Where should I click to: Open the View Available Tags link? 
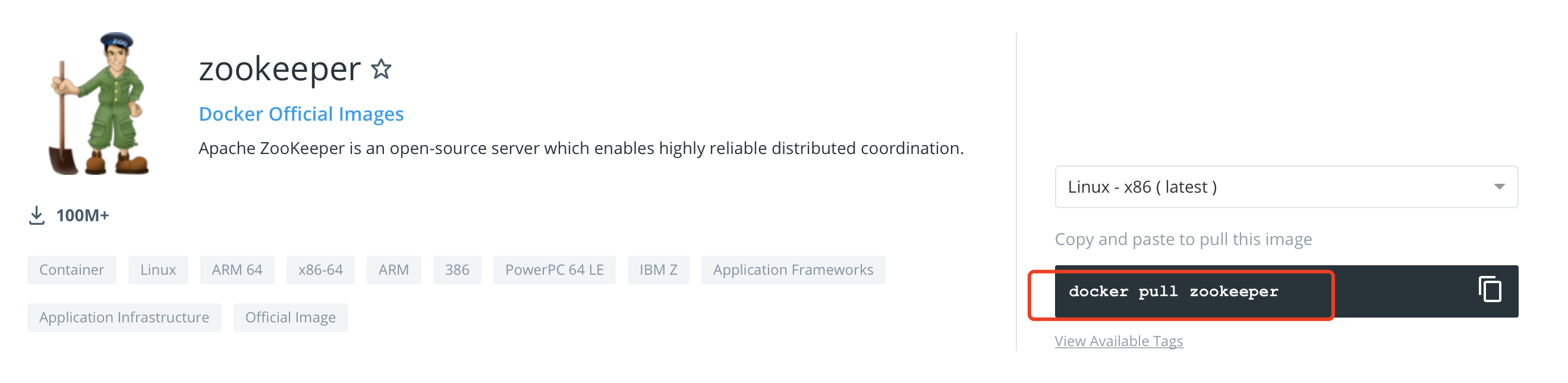pos(1118,341)
